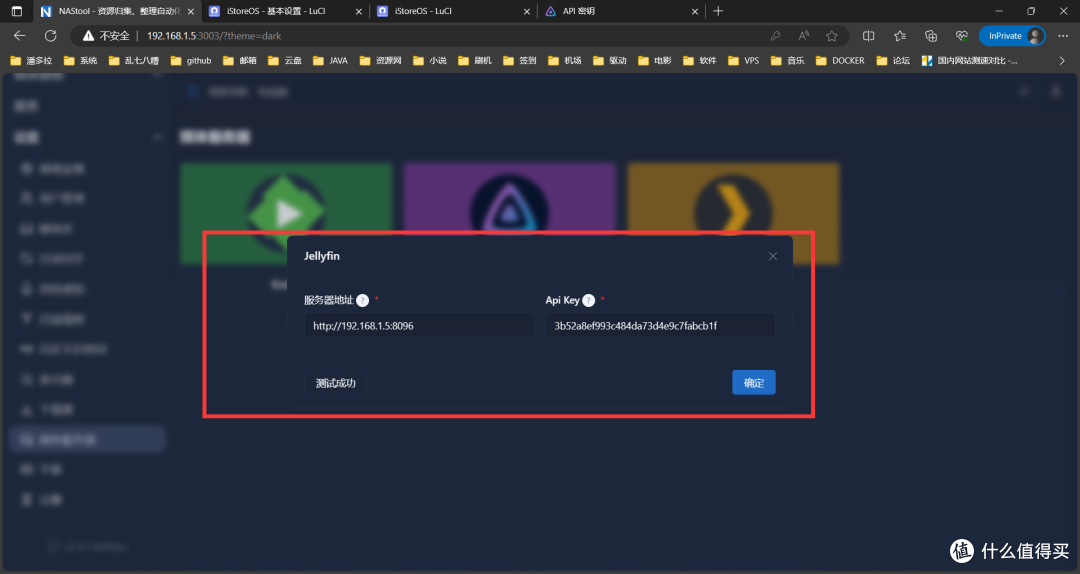Open the 刷机 bookmark folder
Image resolution: width=1080 pixels, height=574 pixels.
[x=475, y=61]
